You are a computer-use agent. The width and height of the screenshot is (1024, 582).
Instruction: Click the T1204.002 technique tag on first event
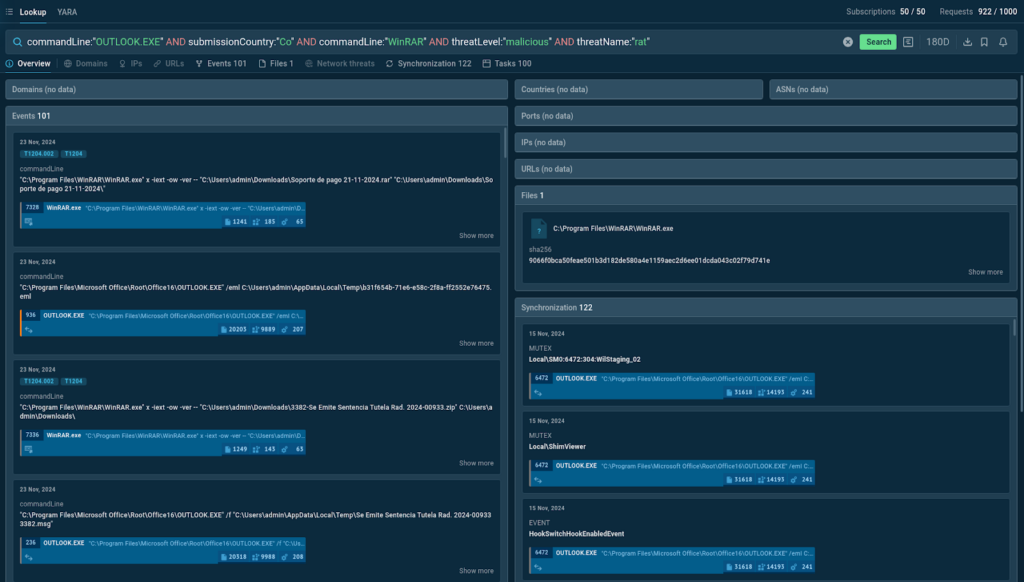tap(38, 154)
